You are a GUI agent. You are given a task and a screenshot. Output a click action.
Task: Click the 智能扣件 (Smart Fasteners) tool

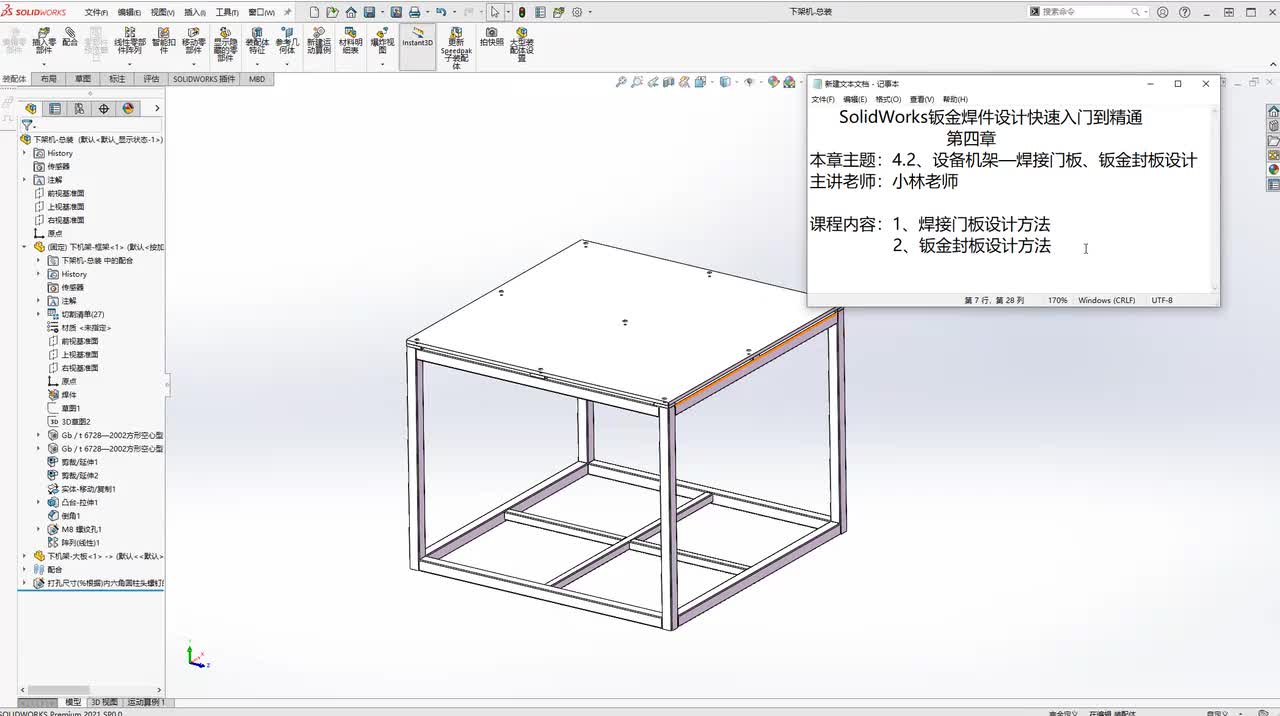[164, 41]
